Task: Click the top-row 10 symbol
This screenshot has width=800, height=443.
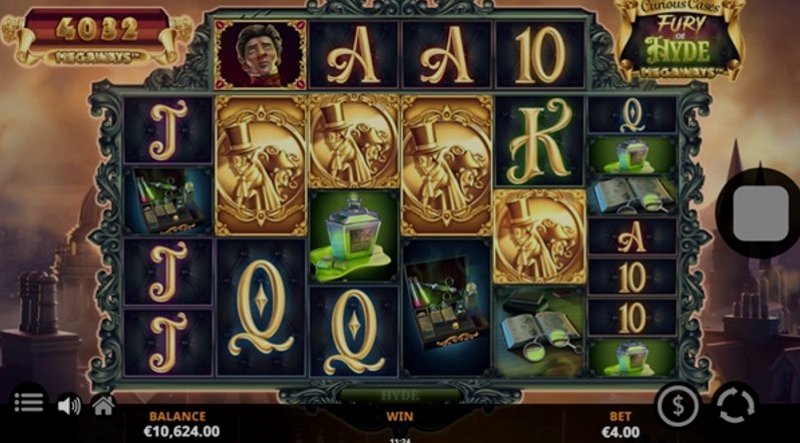Action: tap(540, 55)
